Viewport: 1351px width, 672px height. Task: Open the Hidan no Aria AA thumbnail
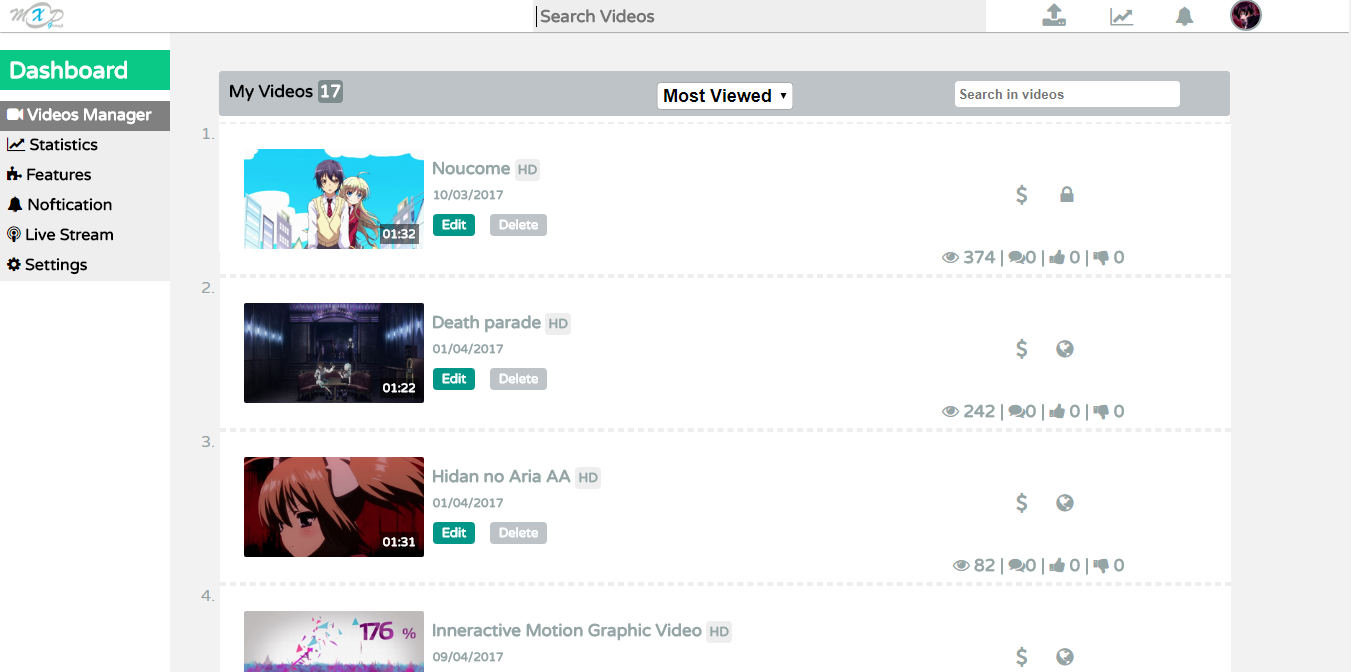tap(334, 507)
